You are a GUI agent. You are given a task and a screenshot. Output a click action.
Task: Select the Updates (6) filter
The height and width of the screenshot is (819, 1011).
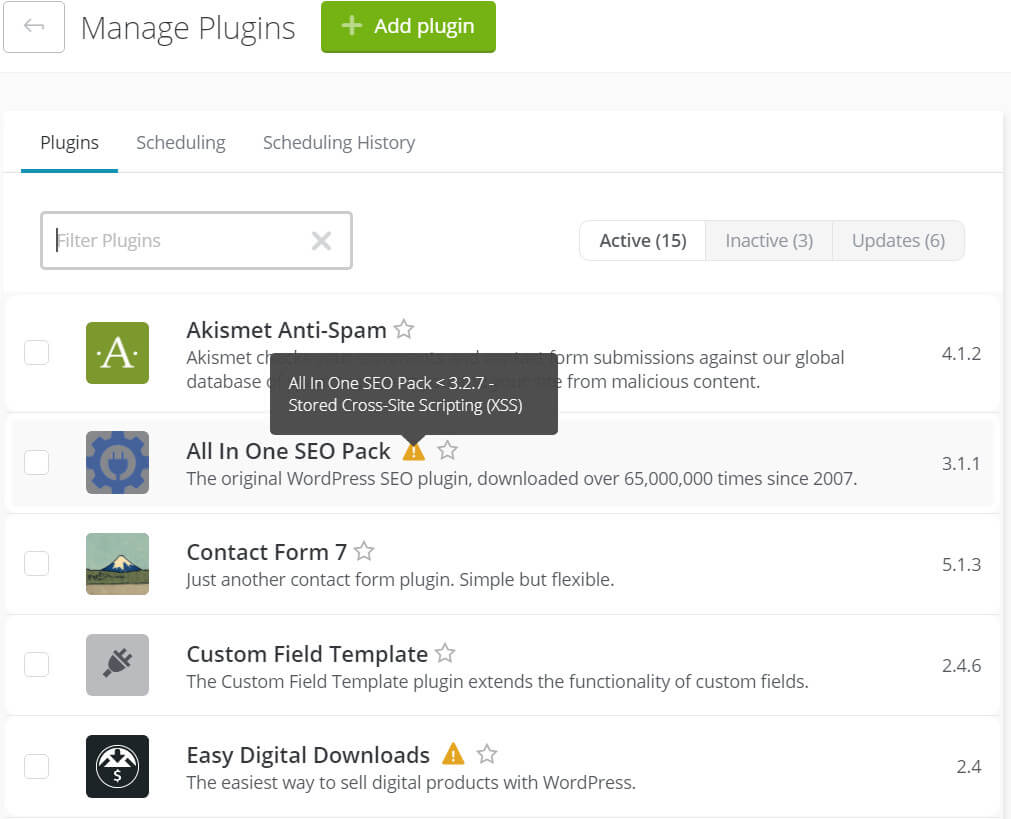[898, 241]
